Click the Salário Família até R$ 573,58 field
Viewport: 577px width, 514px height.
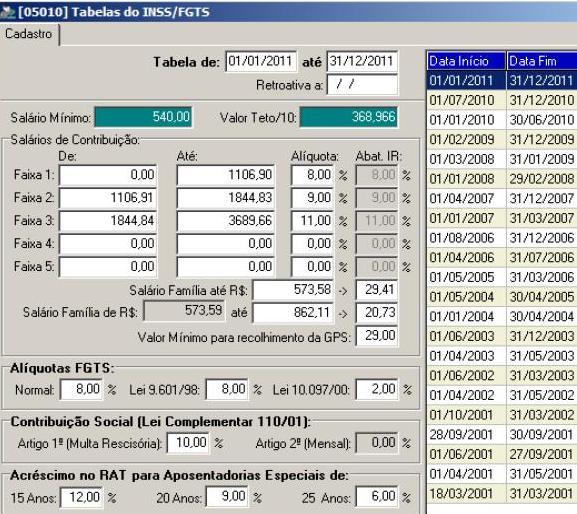tap(293, 290)
